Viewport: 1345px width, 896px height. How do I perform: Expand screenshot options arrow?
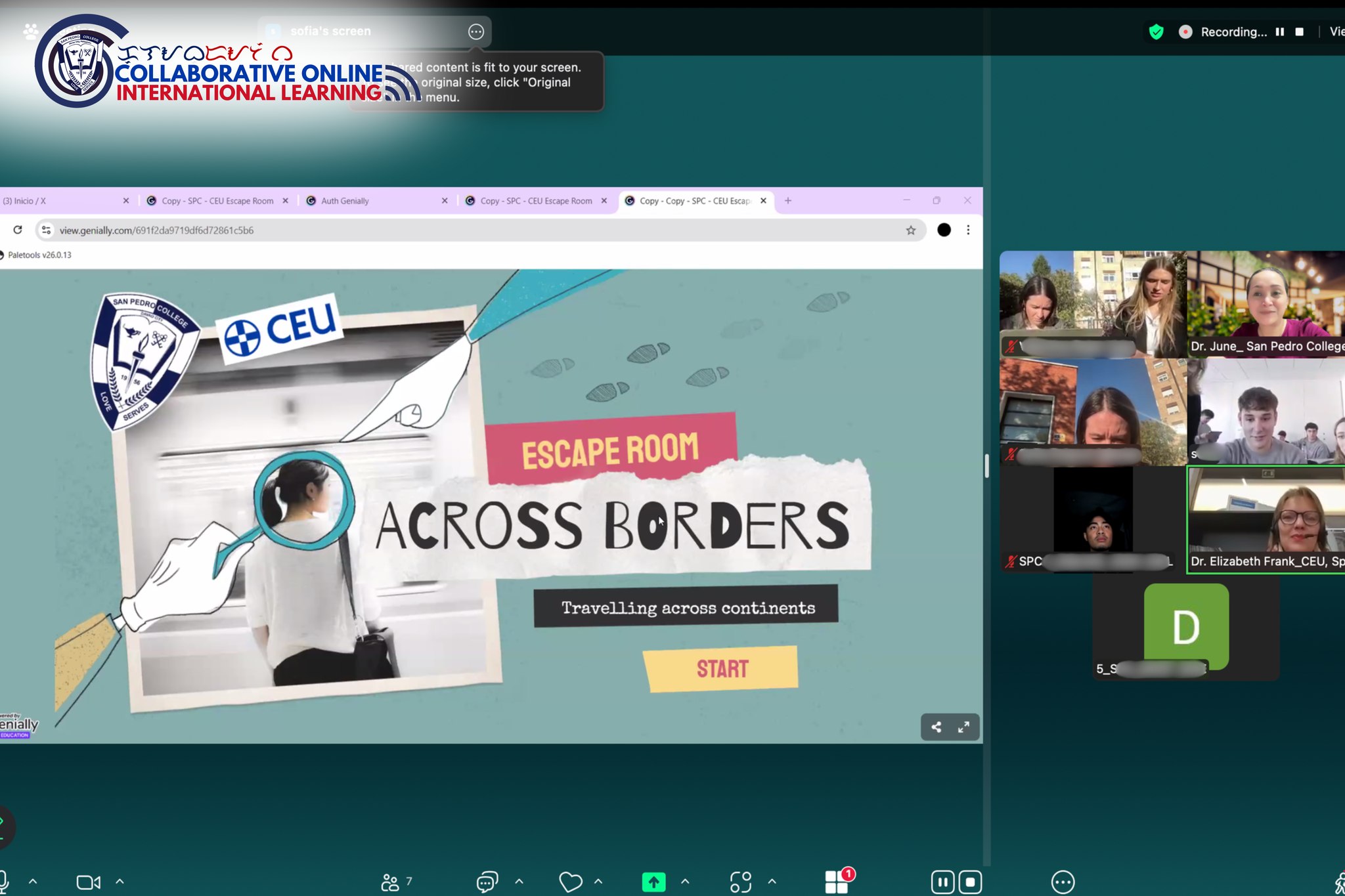[772, 882]
